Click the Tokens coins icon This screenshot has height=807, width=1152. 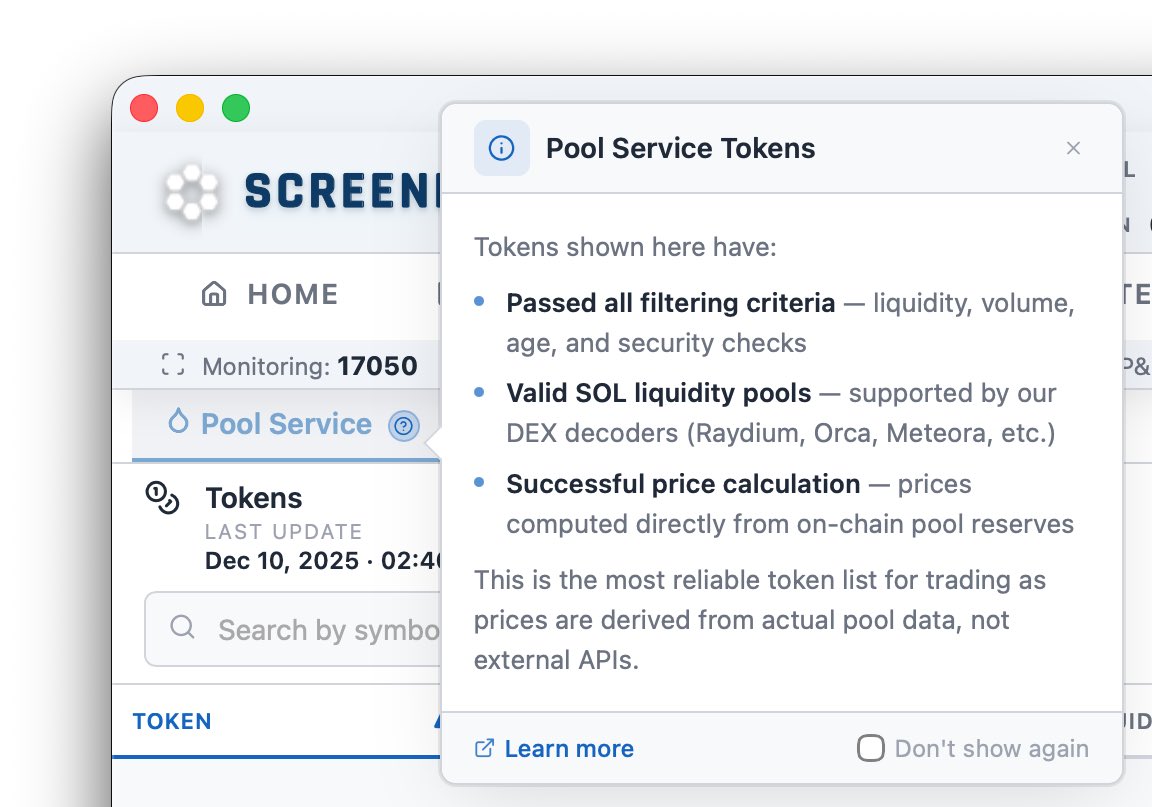click(x=162, y=498)
